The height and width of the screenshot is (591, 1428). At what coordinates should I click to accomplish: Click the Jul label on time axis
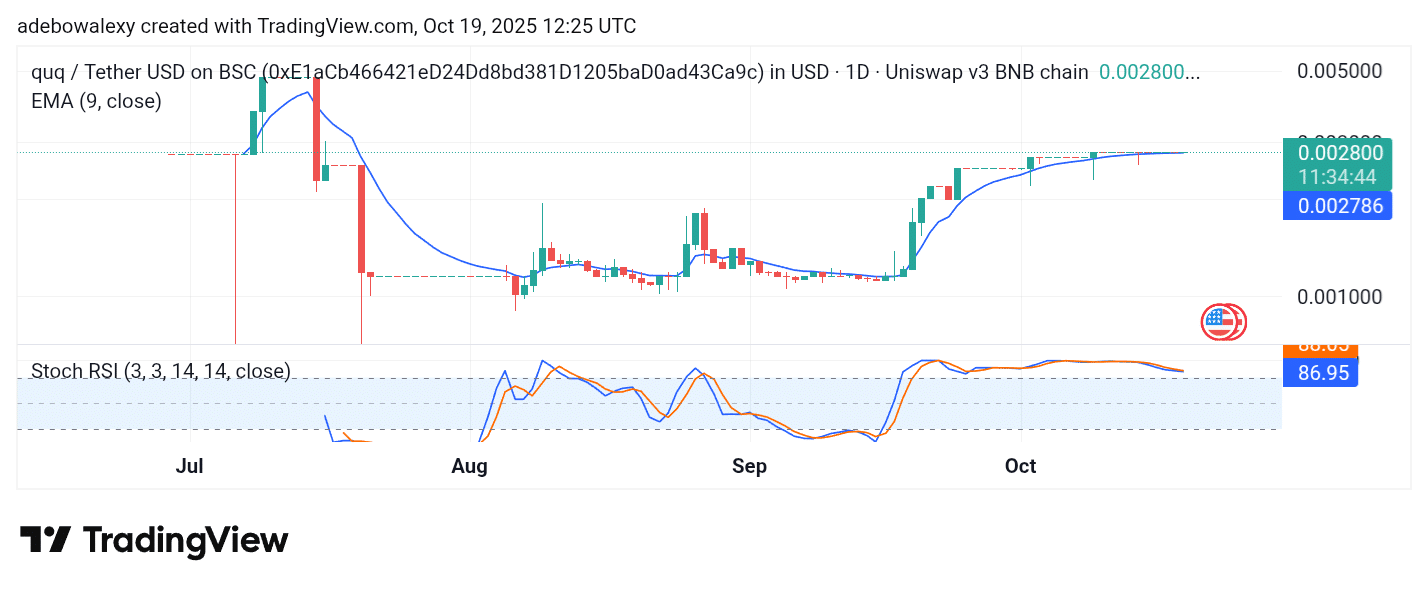coord(190,466)
